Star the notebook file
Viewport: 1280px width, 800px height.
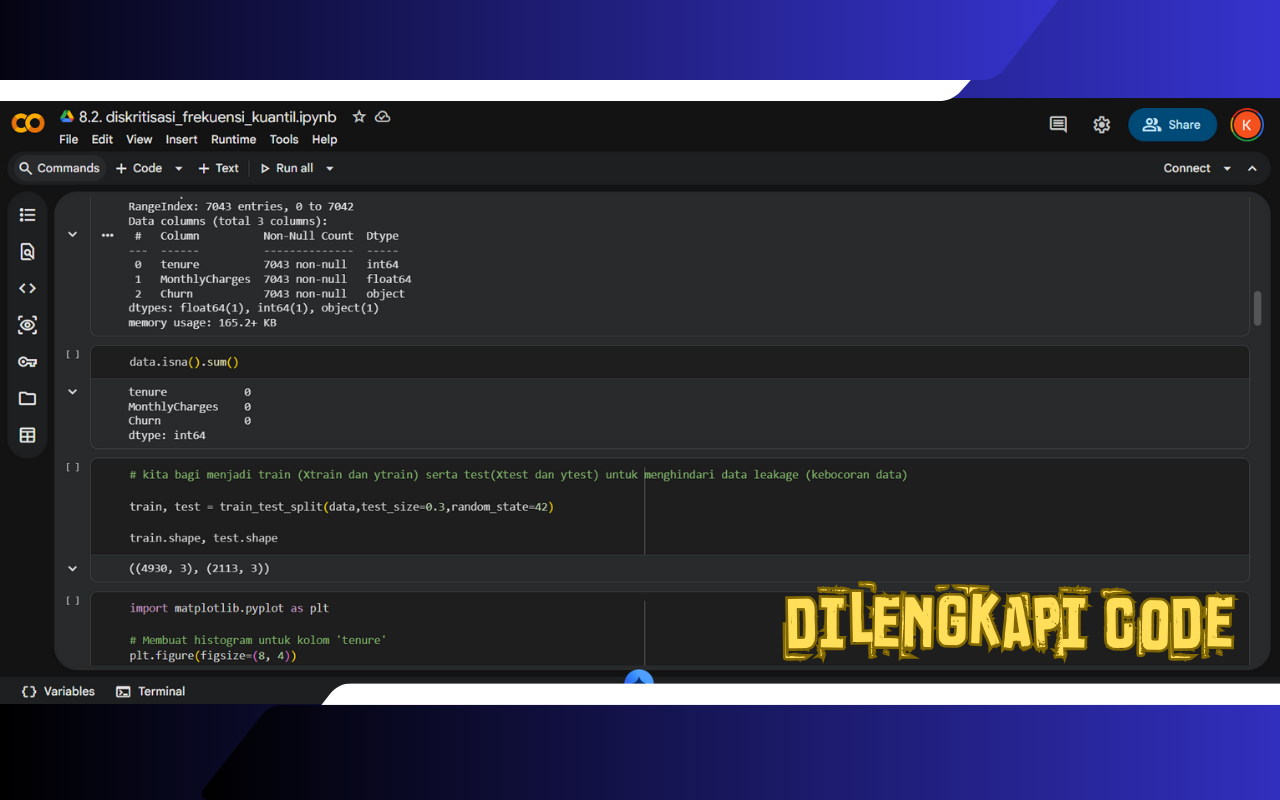click(x=359, y=117)
